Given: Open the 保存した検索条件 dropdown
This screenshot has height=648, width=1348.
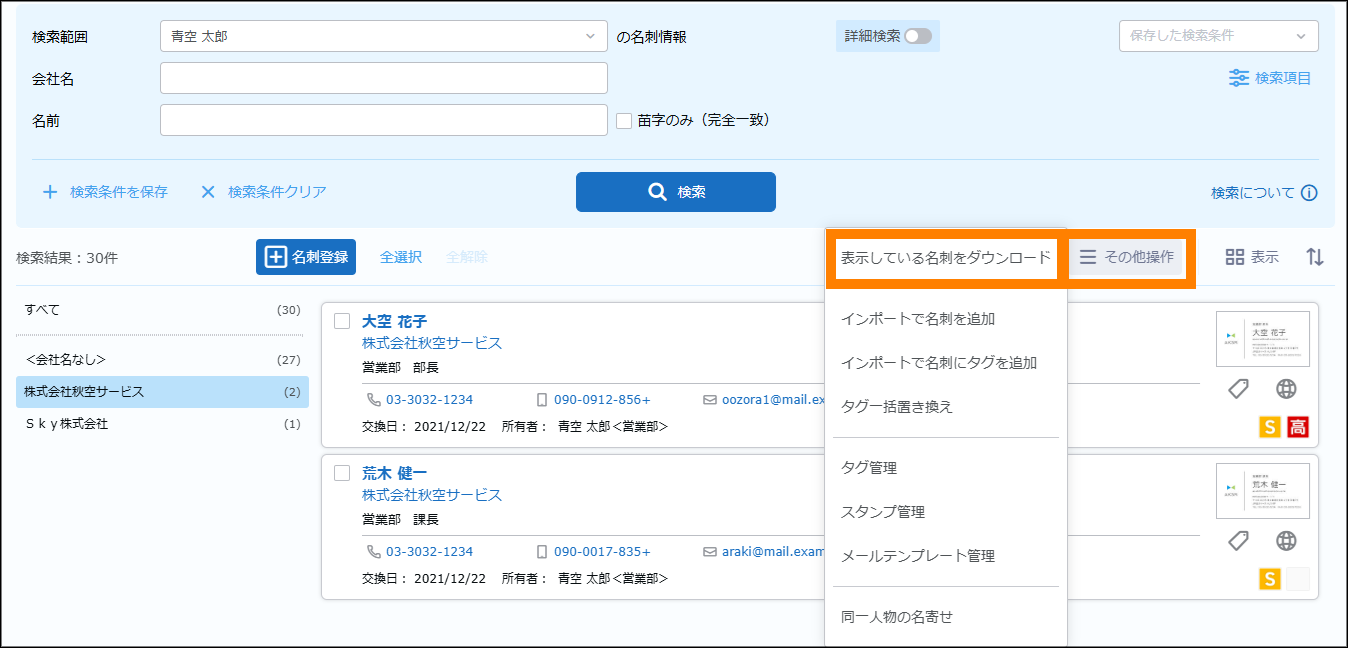Looking at the screenshot, I should pyautogui.click(x=1218, y=36).
